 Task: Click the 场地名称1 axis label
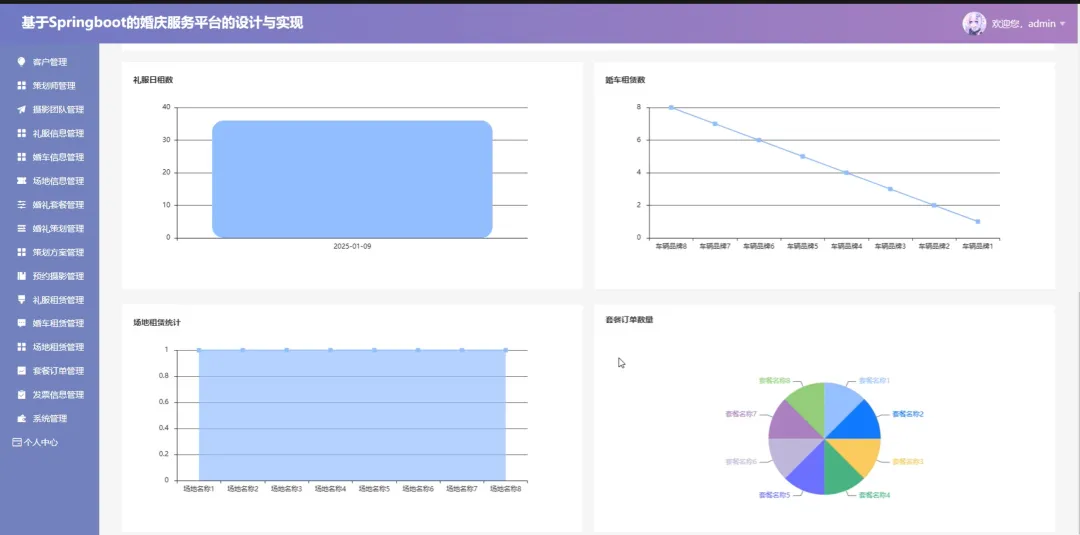198,489
